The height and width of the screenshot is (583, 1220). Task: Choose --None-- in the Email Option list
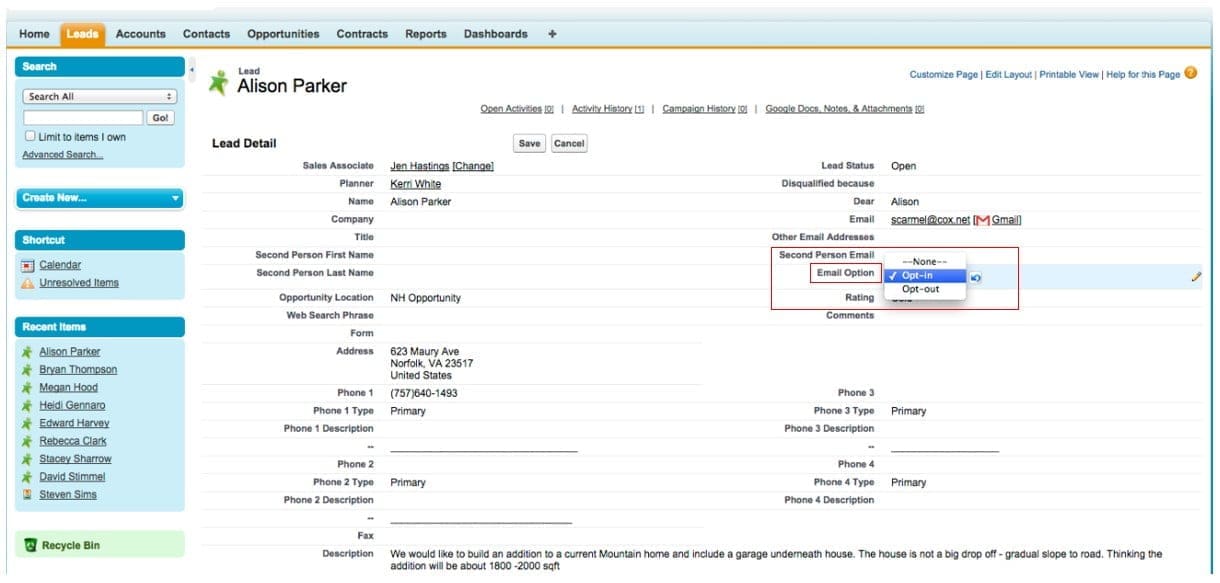click(923, 261)
